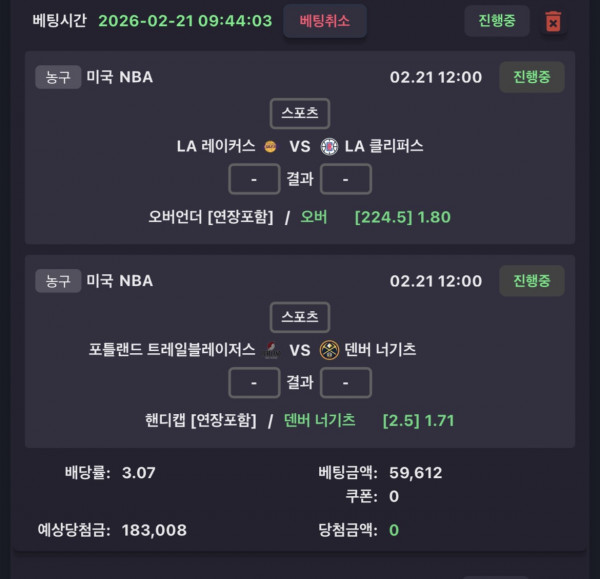Screen dimensions: 600x579
Task: Select 농구 tag on the Portland-Denver card
Action: (x=57, y=281)
